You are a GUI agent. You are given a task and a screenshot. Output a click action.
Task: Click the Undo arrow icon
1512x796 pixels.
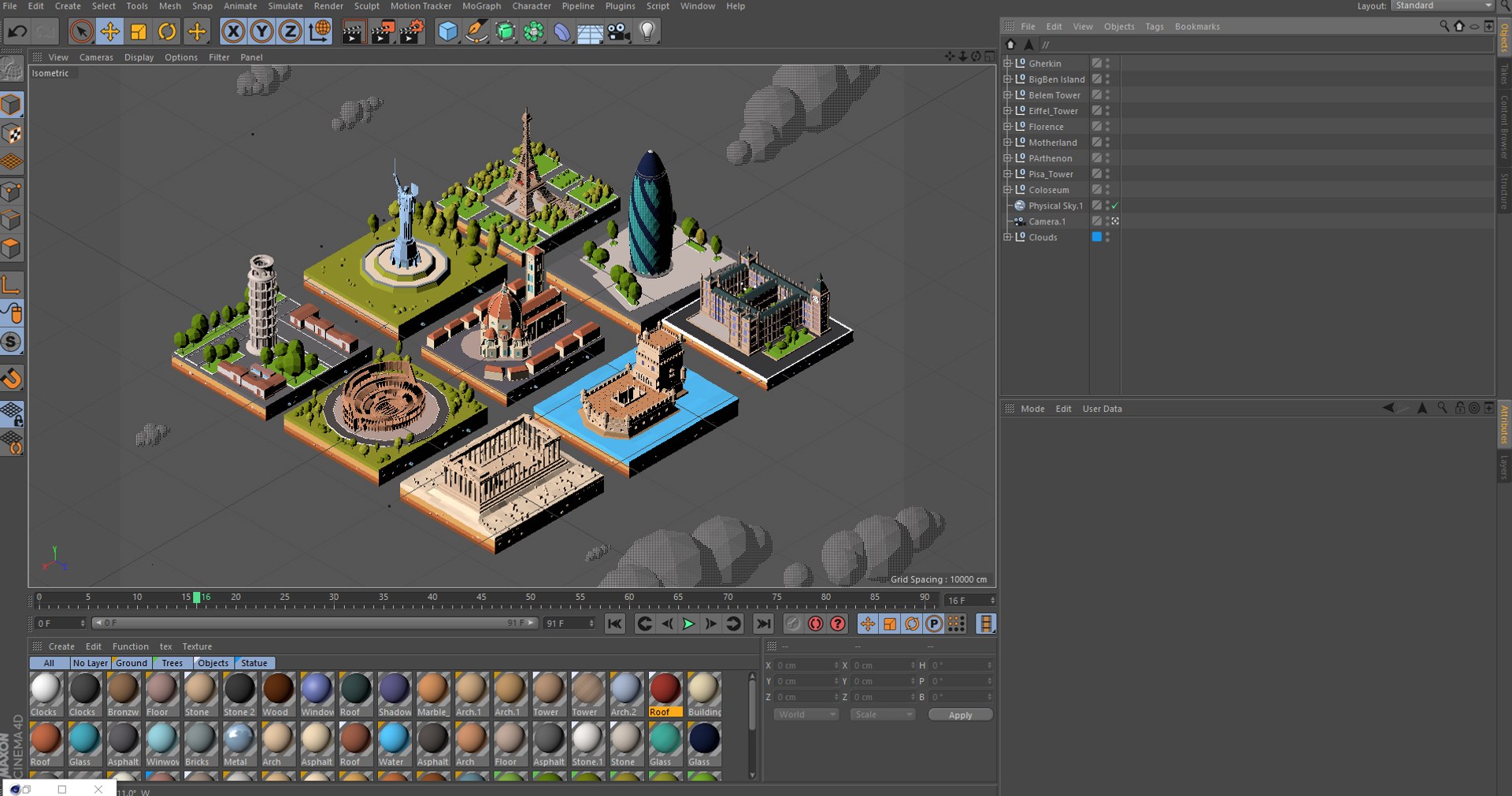[x=17, y=31]
